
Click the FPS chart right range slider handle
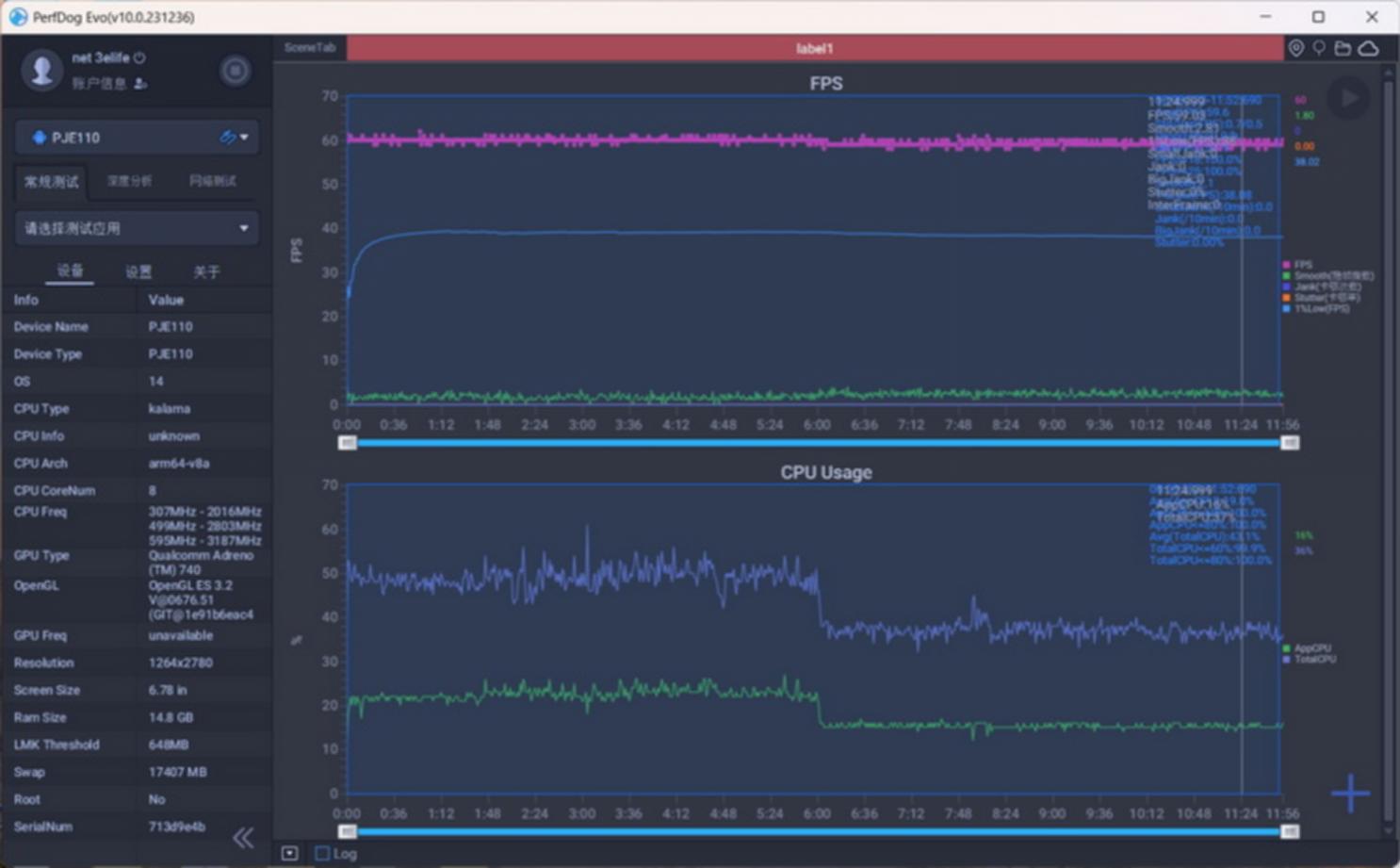[1290, 443]
